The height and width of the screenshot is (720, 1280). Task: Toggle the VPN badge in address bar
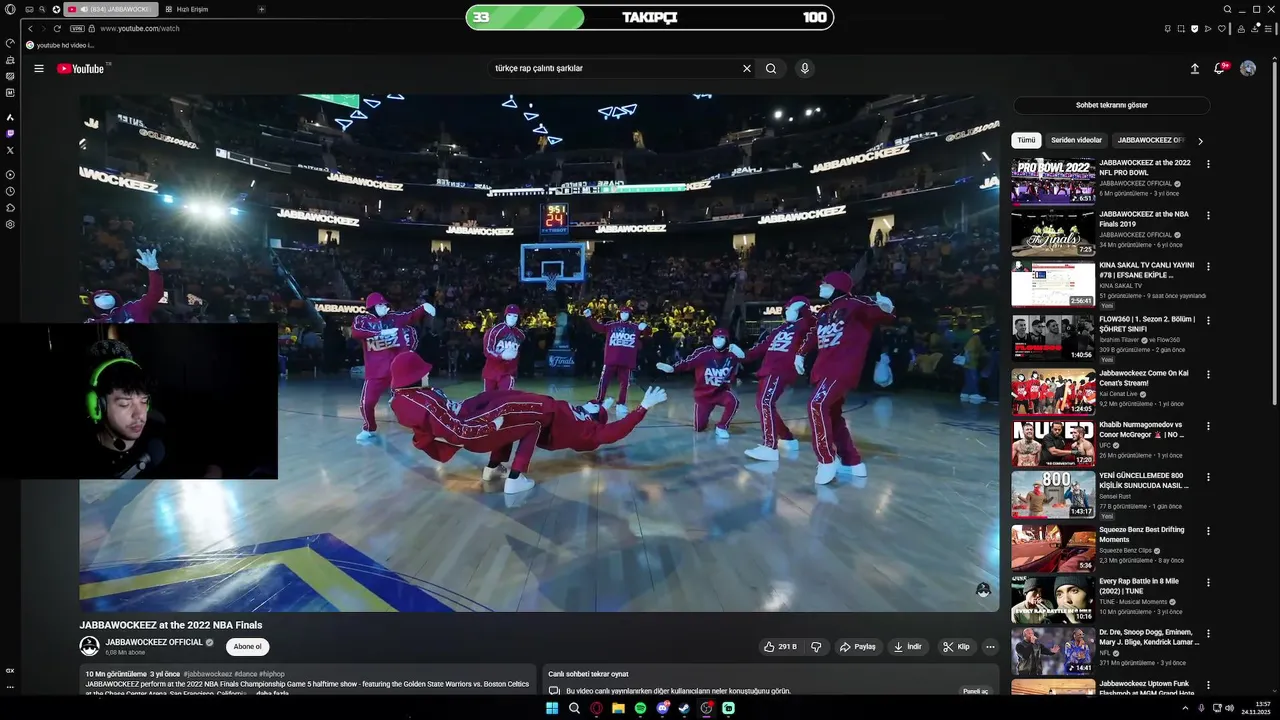(77, 28)
